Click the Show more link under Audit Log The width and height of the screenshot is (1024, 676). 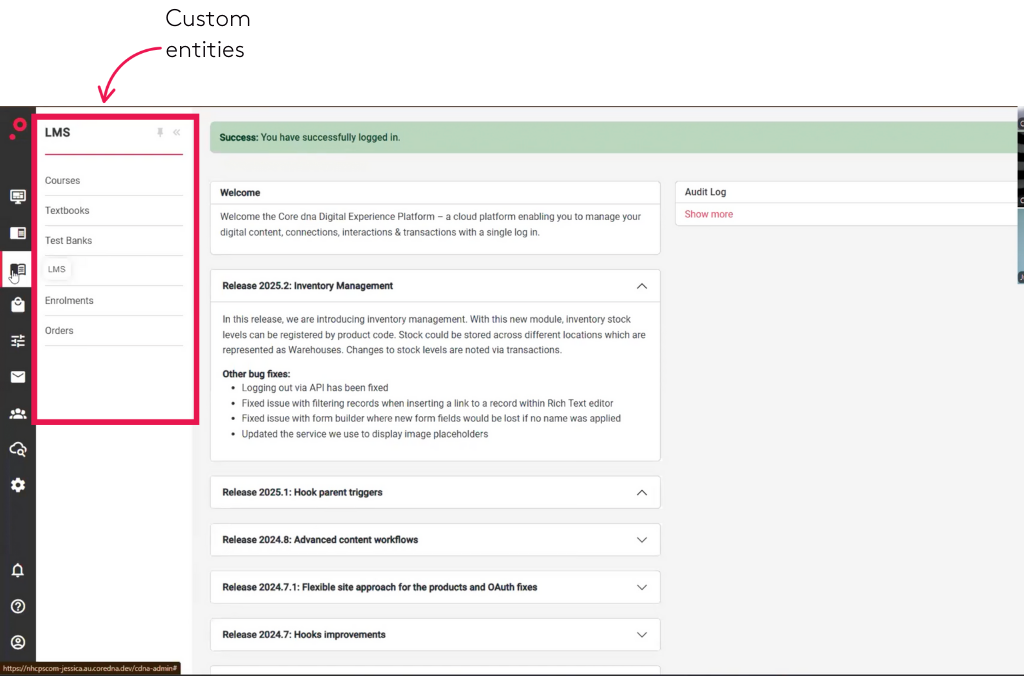(x=708, y=214)
